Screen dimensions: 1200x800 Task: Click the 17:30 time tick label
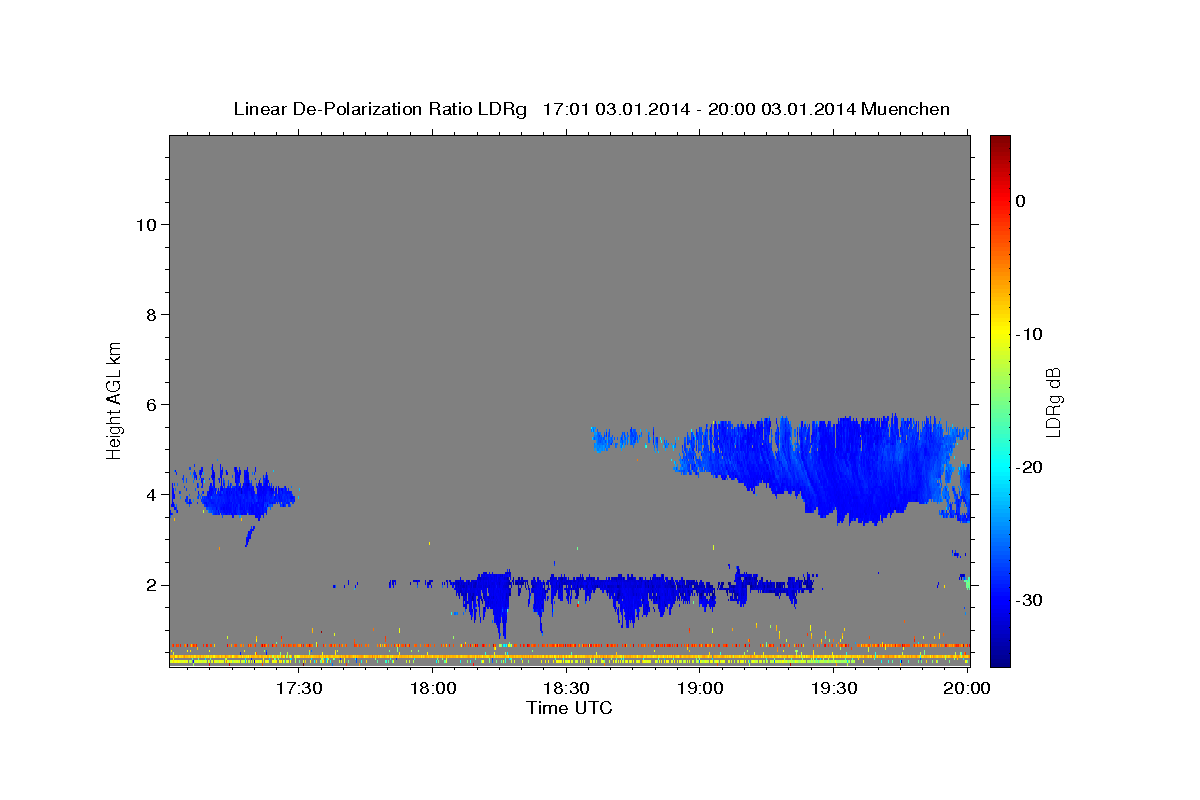pyautogui.click(x=299, y=688)
